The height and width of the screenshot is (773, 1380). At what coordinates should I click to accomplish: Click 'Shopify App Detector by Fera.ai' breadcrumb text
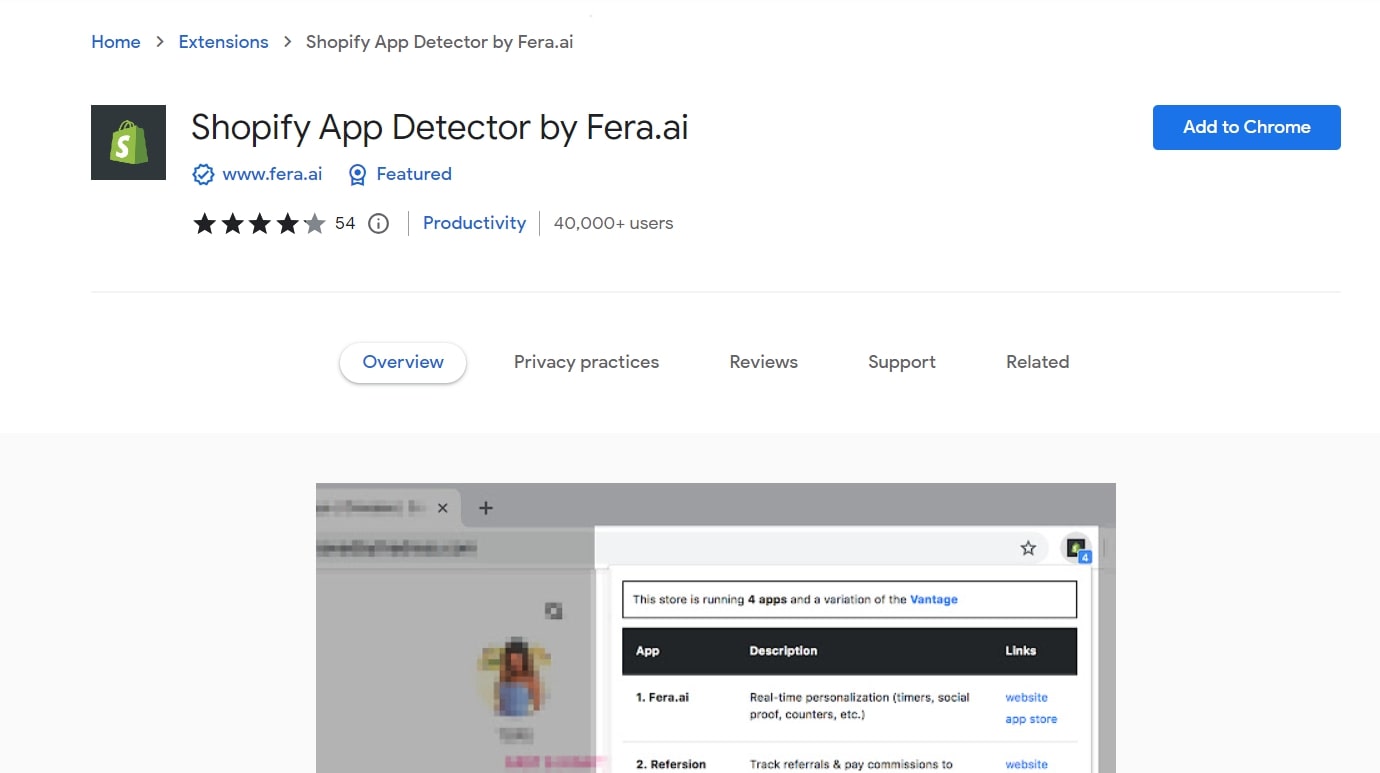pyautogui.click(x=440, y=42)
